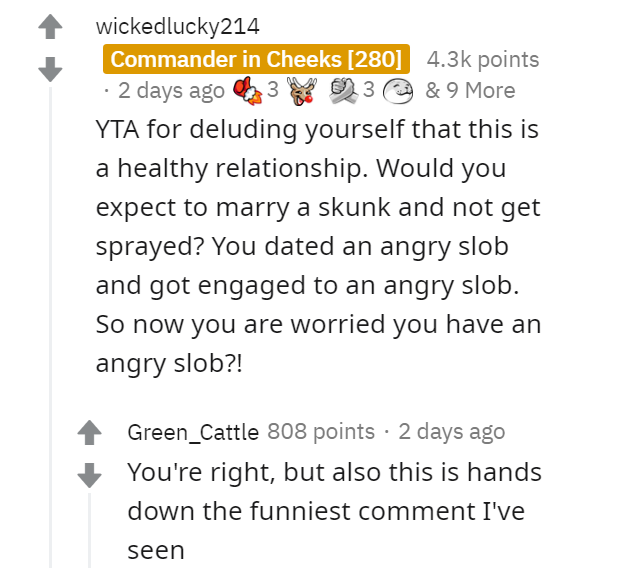This screenshot has height=568, width=639.
Task: Click the '2 days ago' timestamp on Green_Cattle's reply
Action: (452, 432)
